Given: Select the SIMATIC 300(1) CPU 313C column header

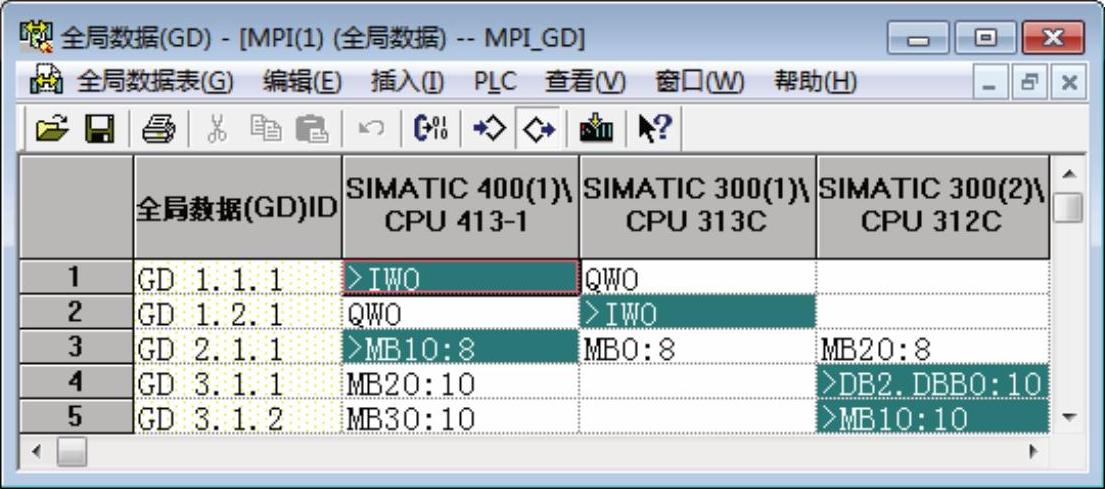Looking at the screenshot, I should point(697,207).
